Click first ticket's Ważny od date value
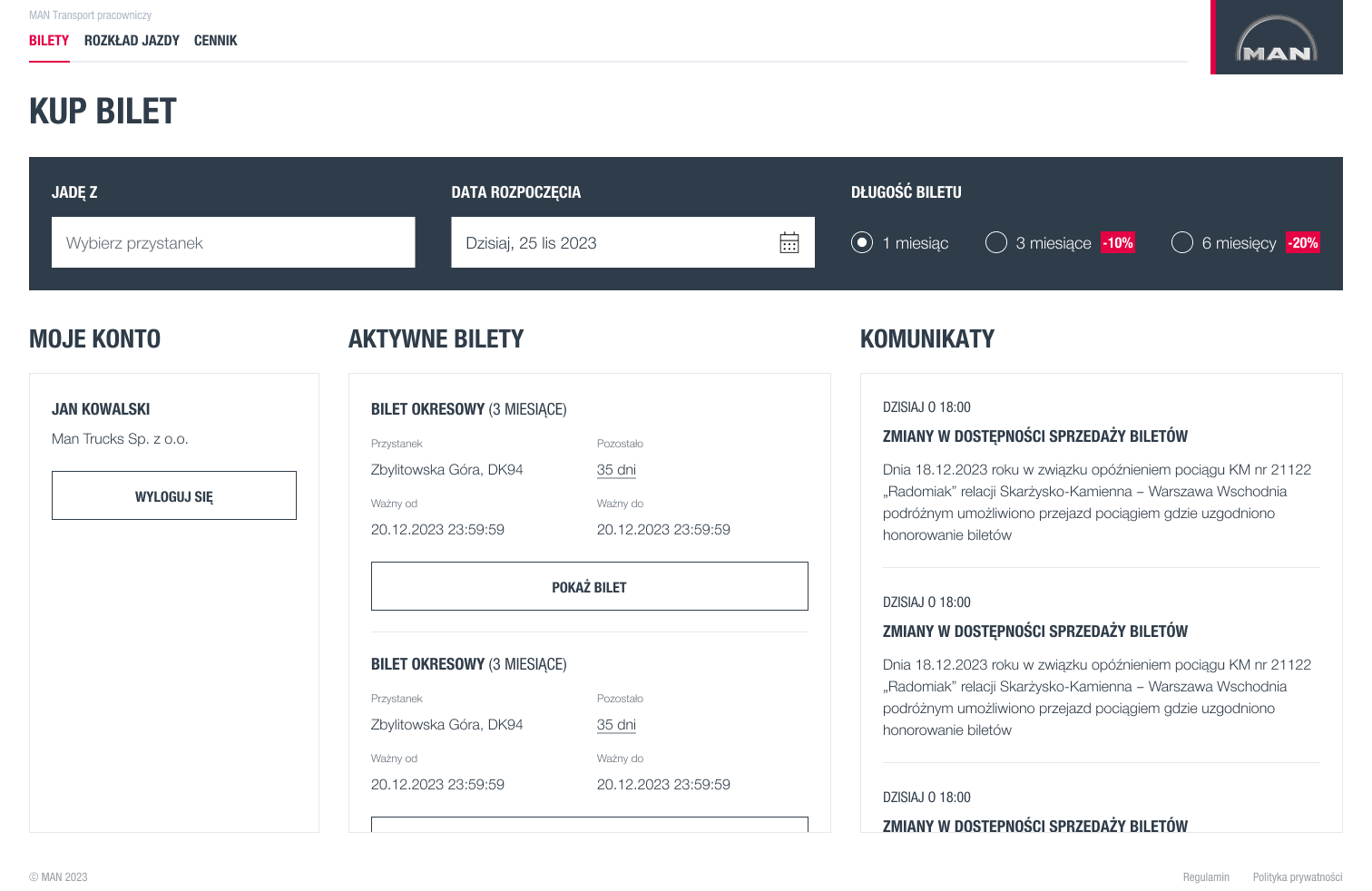 [x=437, y=530]
